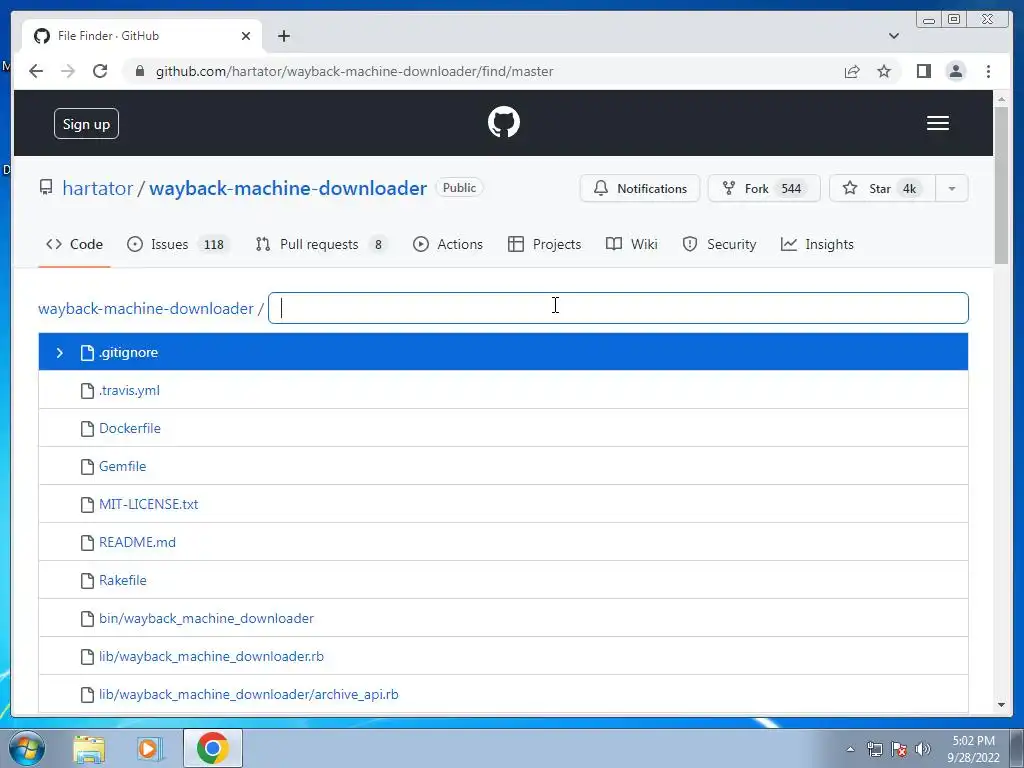1024x768 pixels.
Task: Click the Chrome taskbar icon
Action: tap(212, 748)
